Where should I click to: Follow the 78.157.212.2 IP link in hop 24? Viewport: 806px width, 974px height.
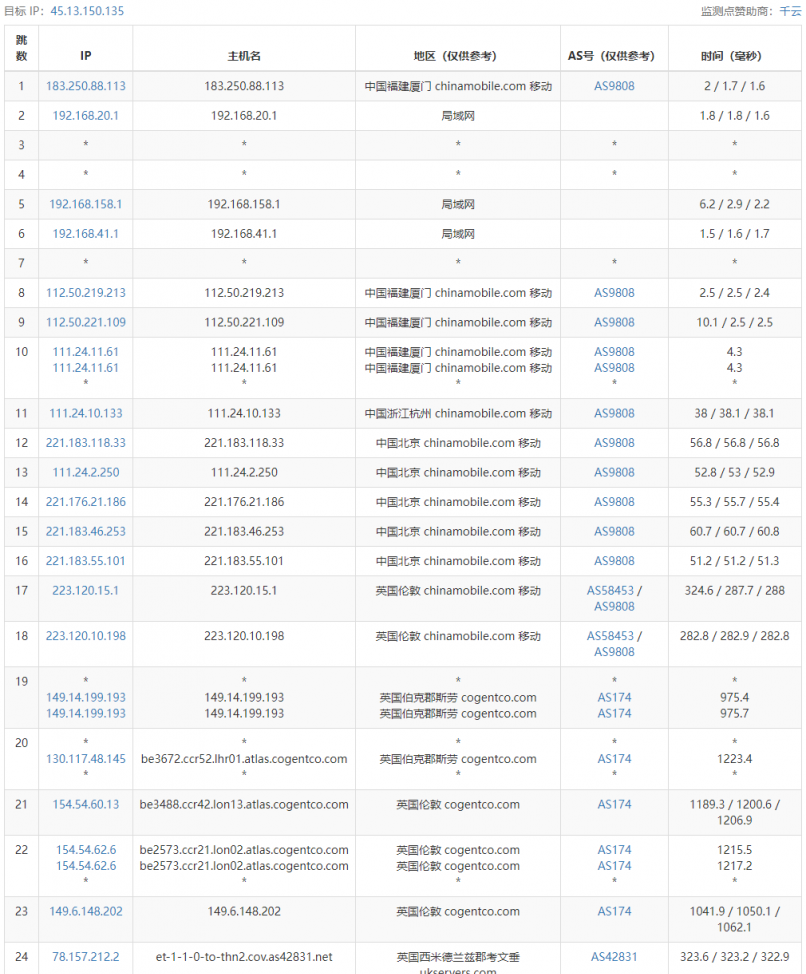click(x=86, y=957)
